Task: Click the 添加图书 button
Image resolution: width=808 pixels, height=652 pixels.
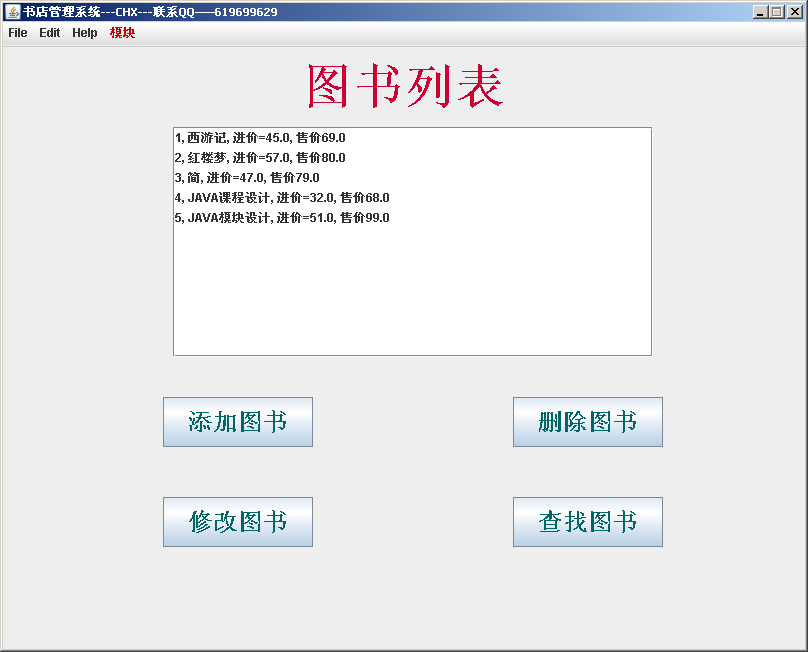Action: pos(238,422)
